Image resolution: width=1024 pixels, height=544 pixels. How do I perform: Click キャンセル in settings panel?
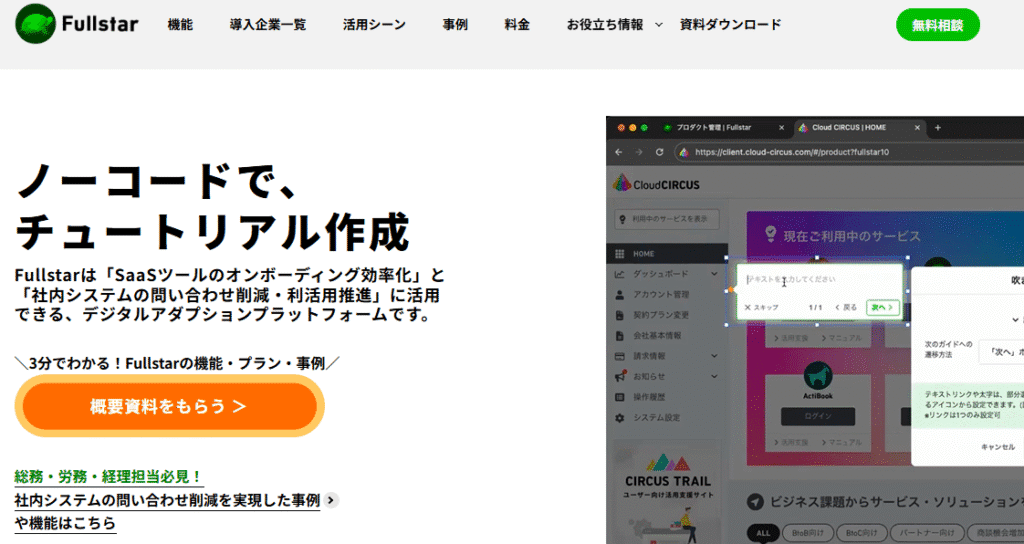click(x=998, y=447)
